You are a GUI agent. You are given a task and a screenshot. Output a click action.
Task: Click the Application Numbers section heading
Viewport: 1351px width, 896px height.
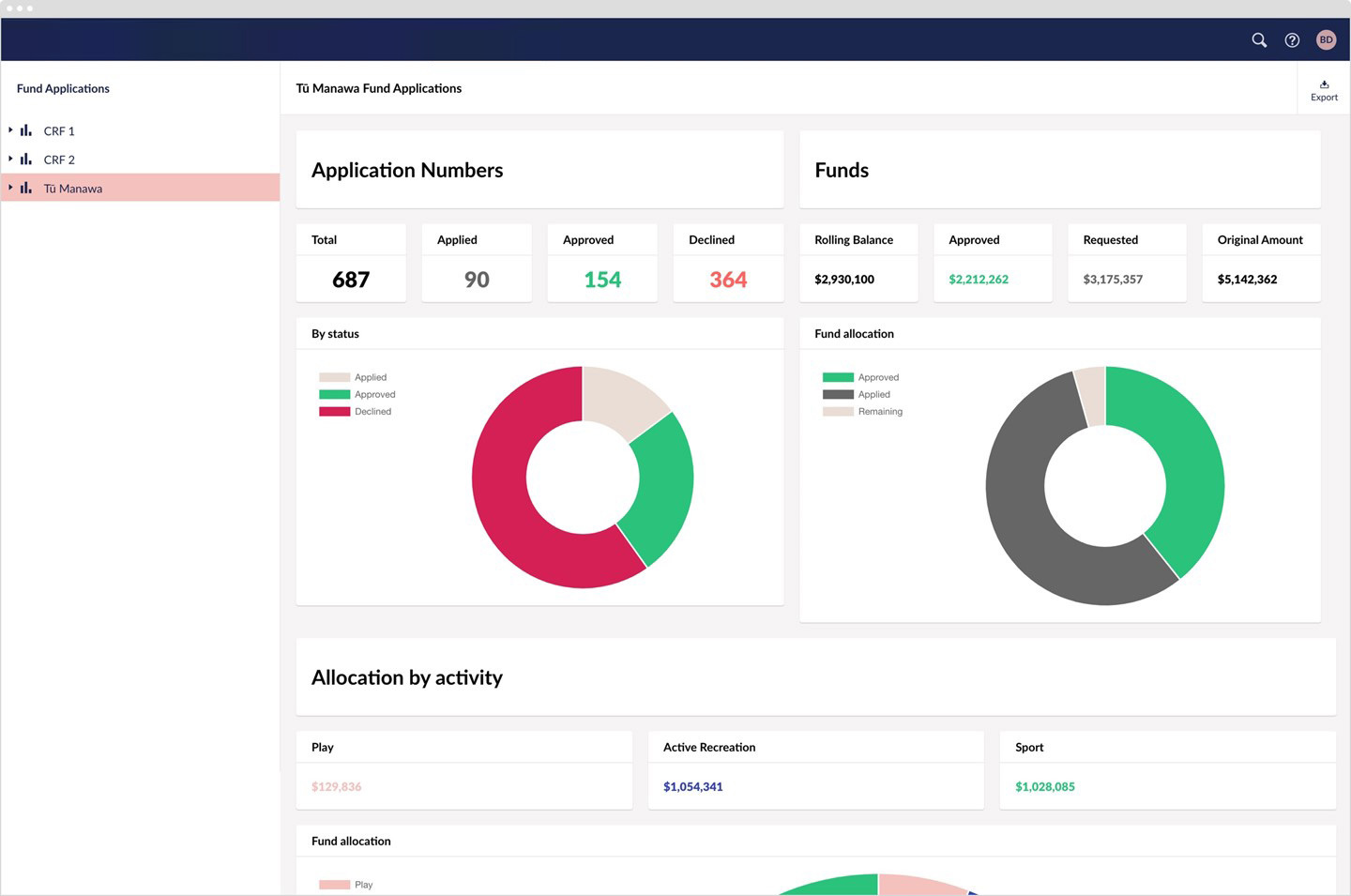[x=407, y=170]
